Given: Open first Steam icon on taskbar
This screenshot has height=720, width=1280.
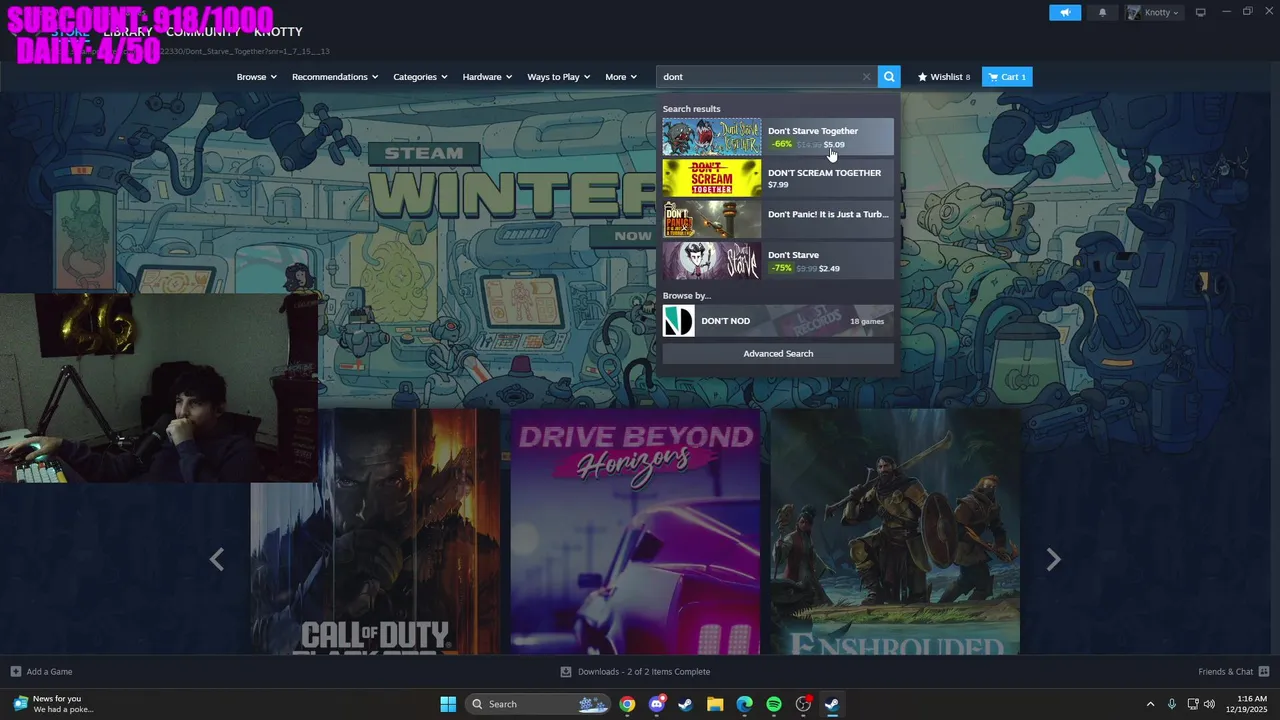Looking at the screenshot, I should click(x=685, y=704).
